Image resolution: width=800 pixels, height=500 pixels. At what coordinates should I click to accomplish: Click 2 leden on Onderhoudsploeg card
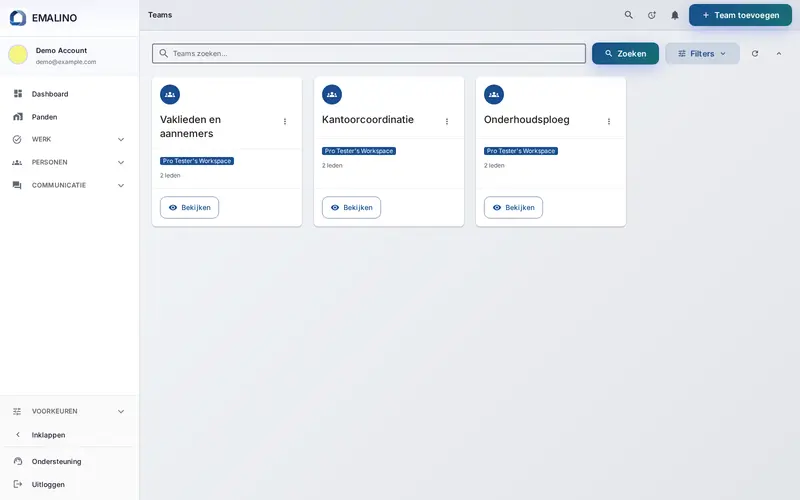click(494, 165)
